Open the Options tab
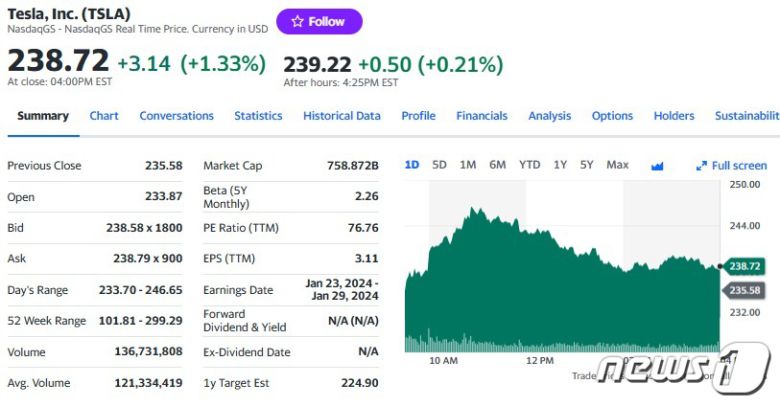 coord(612,116)
